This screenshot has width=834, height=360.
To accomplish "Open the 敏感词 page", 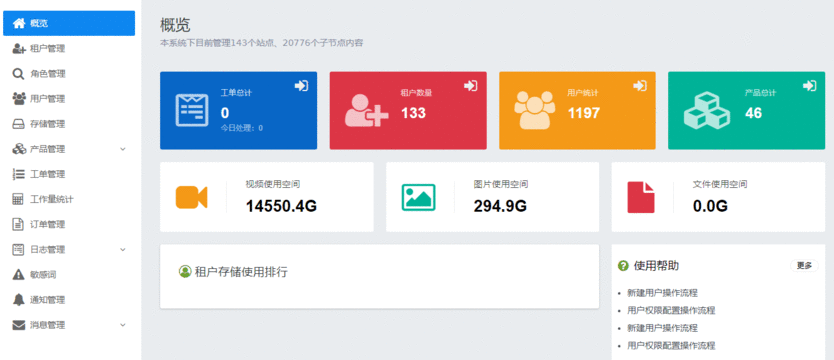I will (x=69, y=274).
